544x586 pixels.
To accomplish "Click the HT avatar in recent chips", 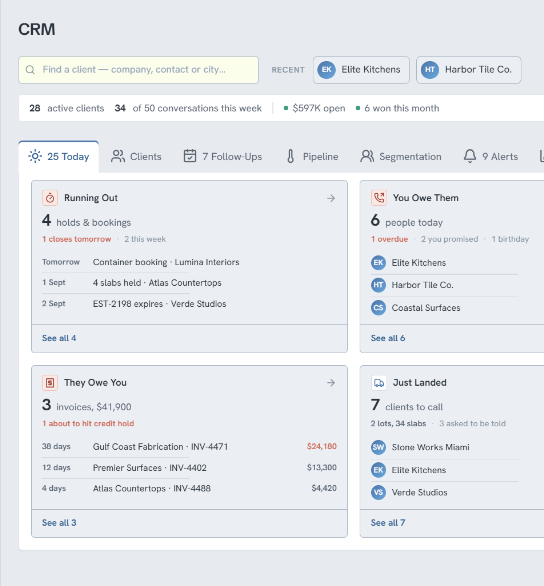I will (x=430, y=70).
